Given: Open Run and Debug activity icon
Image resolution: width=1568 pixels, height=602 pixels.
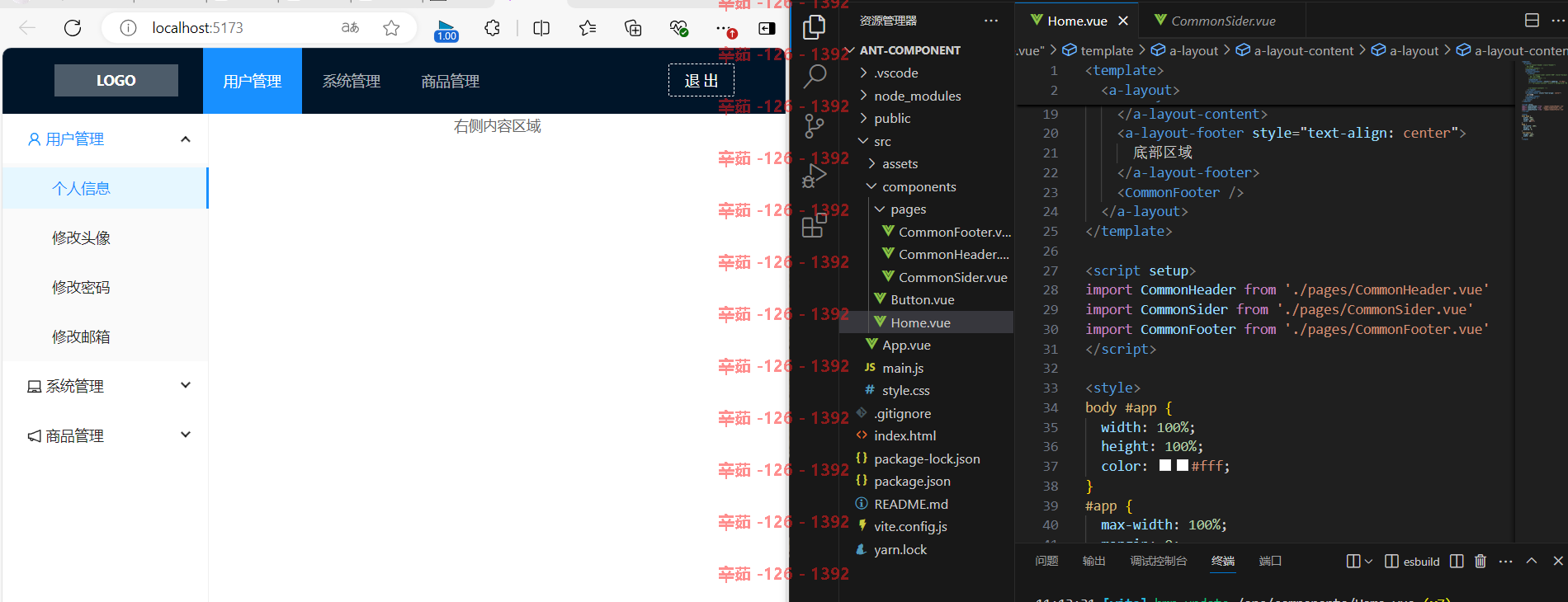Looking at the screenshot, I should click(814, 175).
